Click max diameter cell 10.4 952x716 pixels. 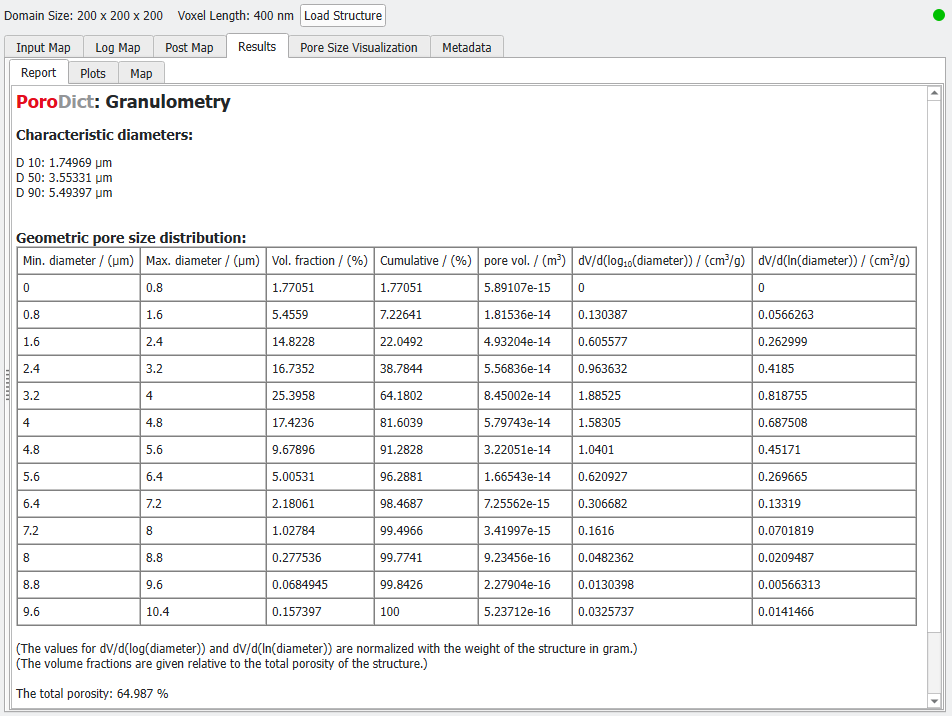coord(203,612)
